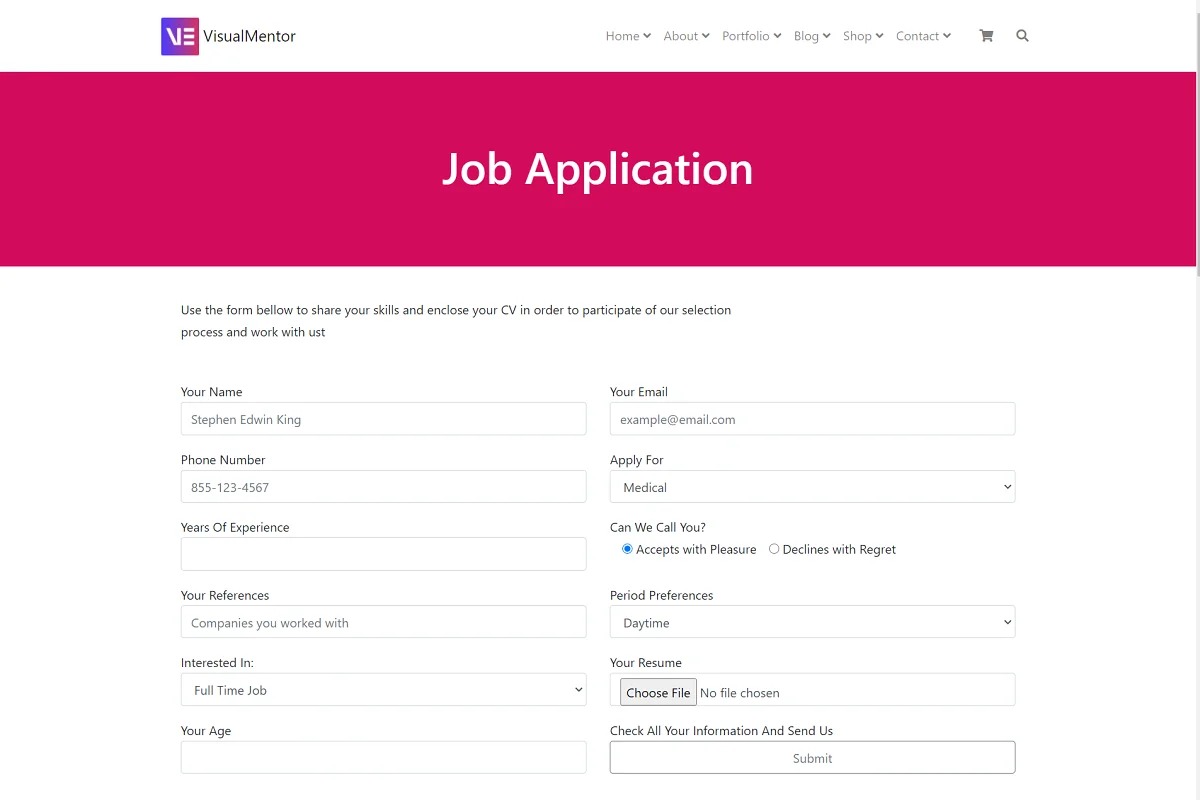Click the VisualMentor logo icon

[180, 36]
